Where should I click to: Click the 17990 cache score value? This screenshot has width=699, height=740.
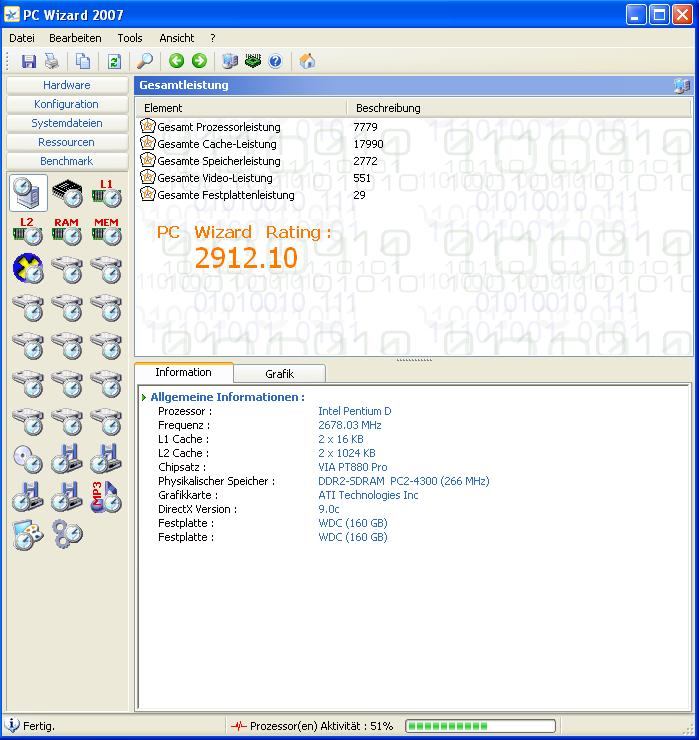click(368, 144)
